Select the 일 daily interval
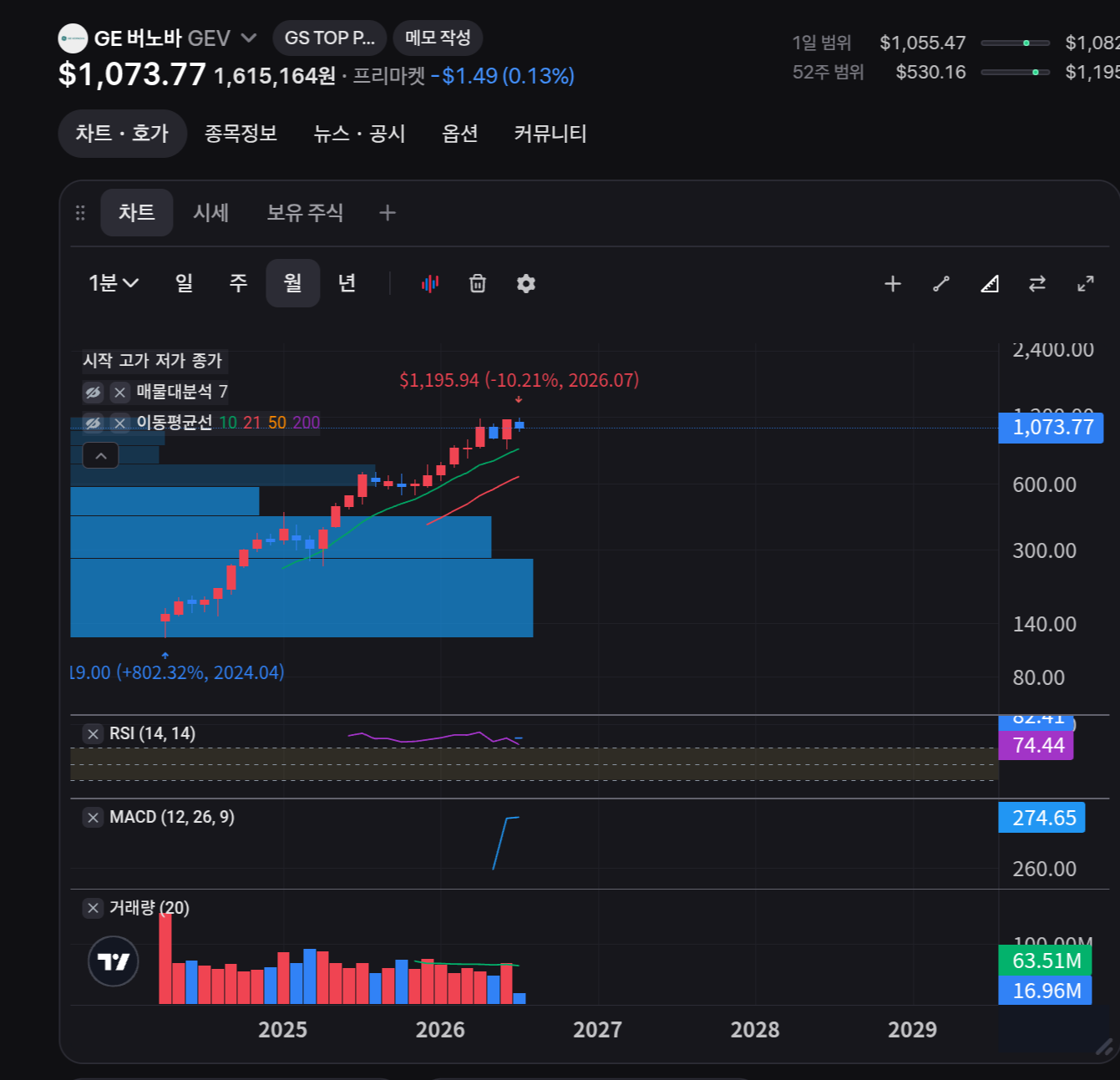This screenshot has height=1080, width=1120. (184, 283)
